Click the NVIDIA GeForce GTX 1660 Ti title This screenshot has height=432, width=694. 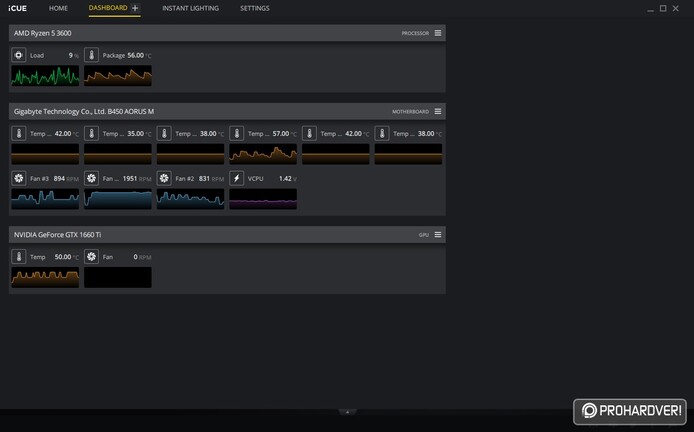tap(57, 235)
